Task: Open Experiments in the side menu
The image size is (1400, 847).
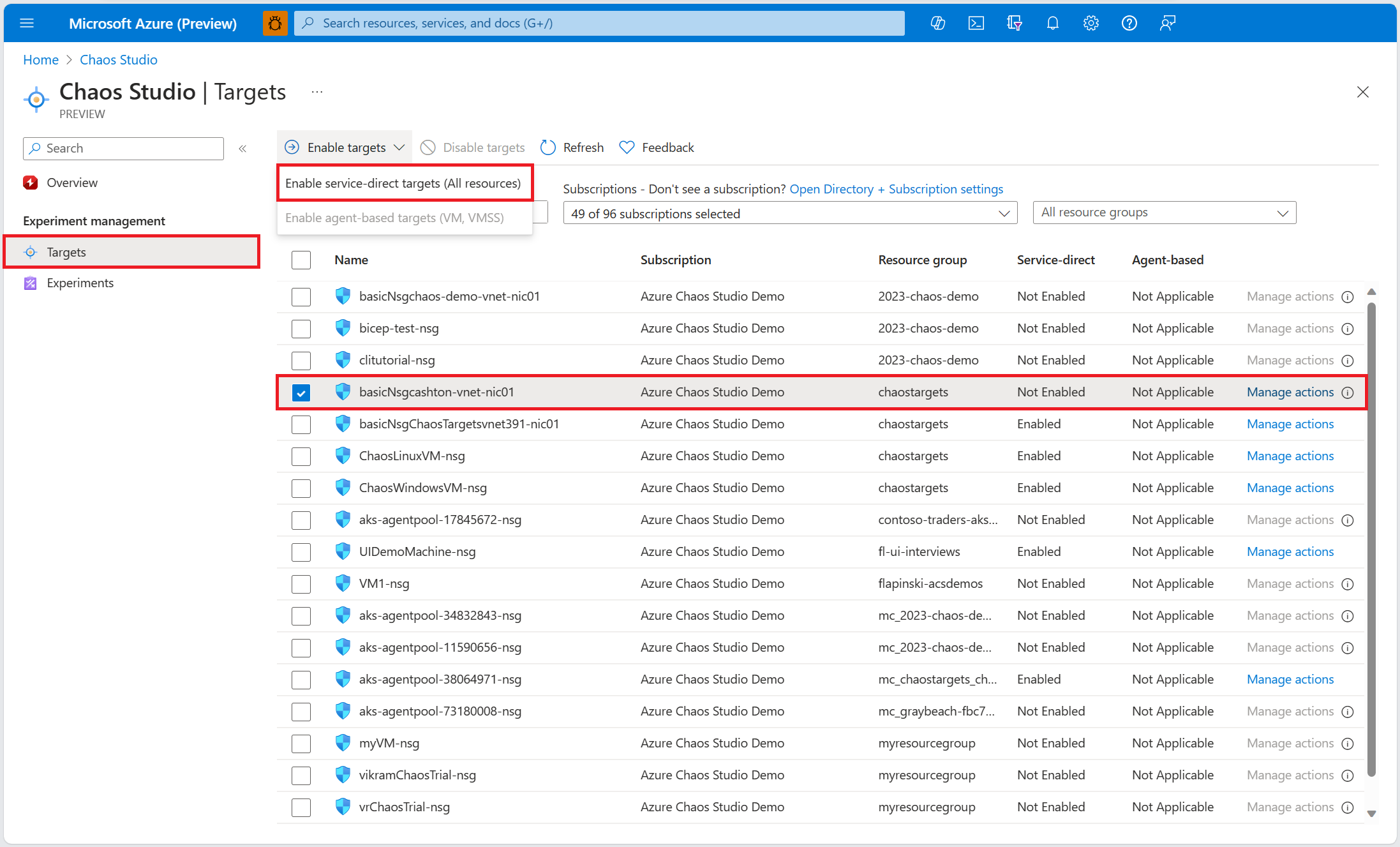Action: 80,283
